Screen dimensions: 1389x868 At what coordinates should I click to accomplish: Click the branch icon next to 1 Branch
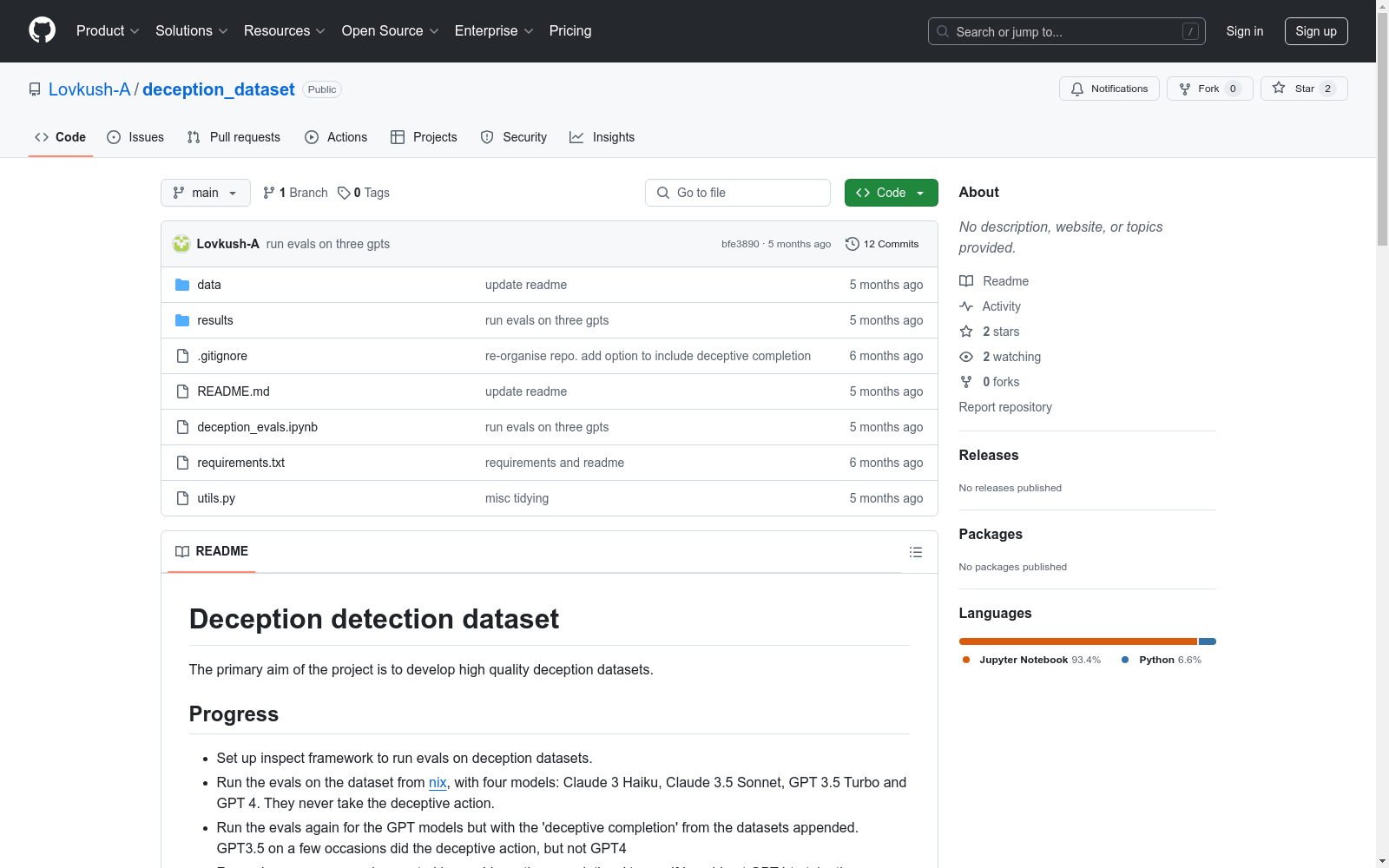tap(269, 193)
